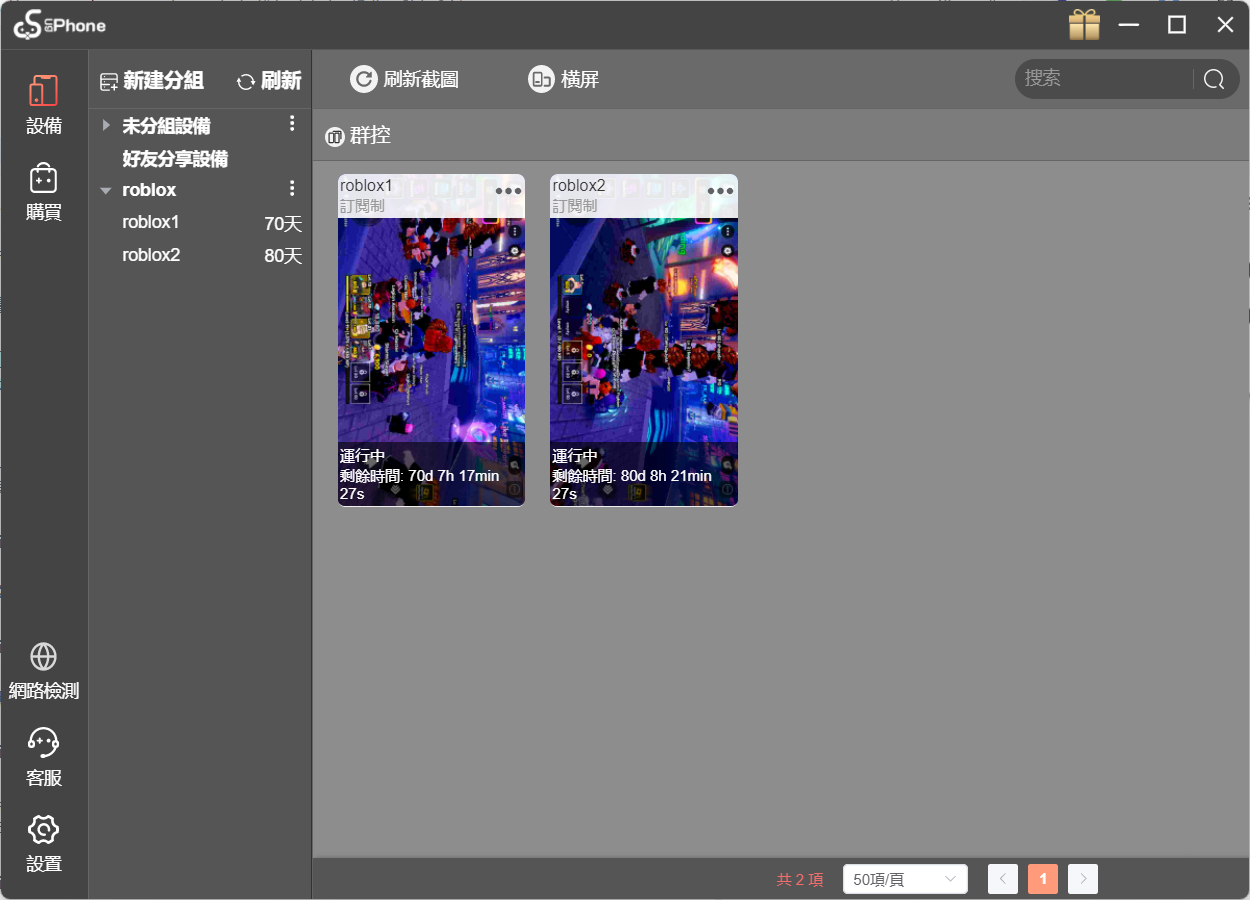The image size is (1250, 900).
Task: Go to the next page arrow
Action: click(x=1083, y=879)
